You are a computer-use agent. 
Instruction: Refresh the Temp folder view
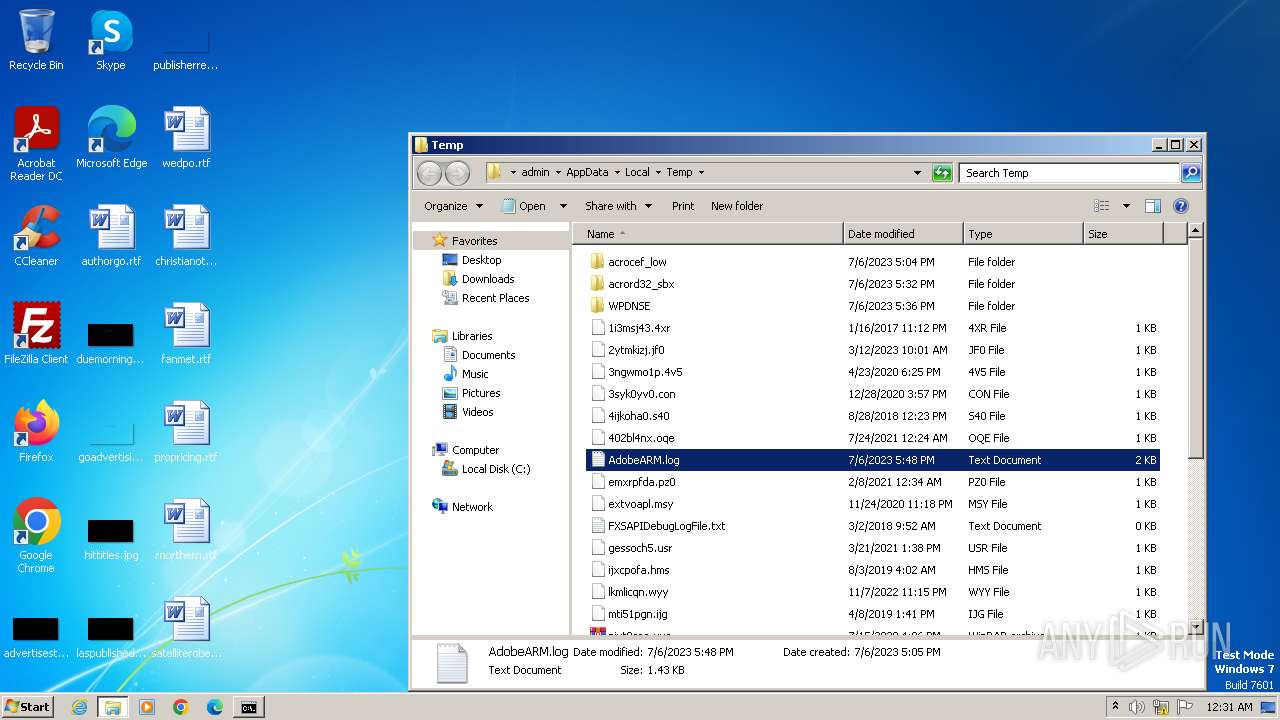(x=941, y=173)
